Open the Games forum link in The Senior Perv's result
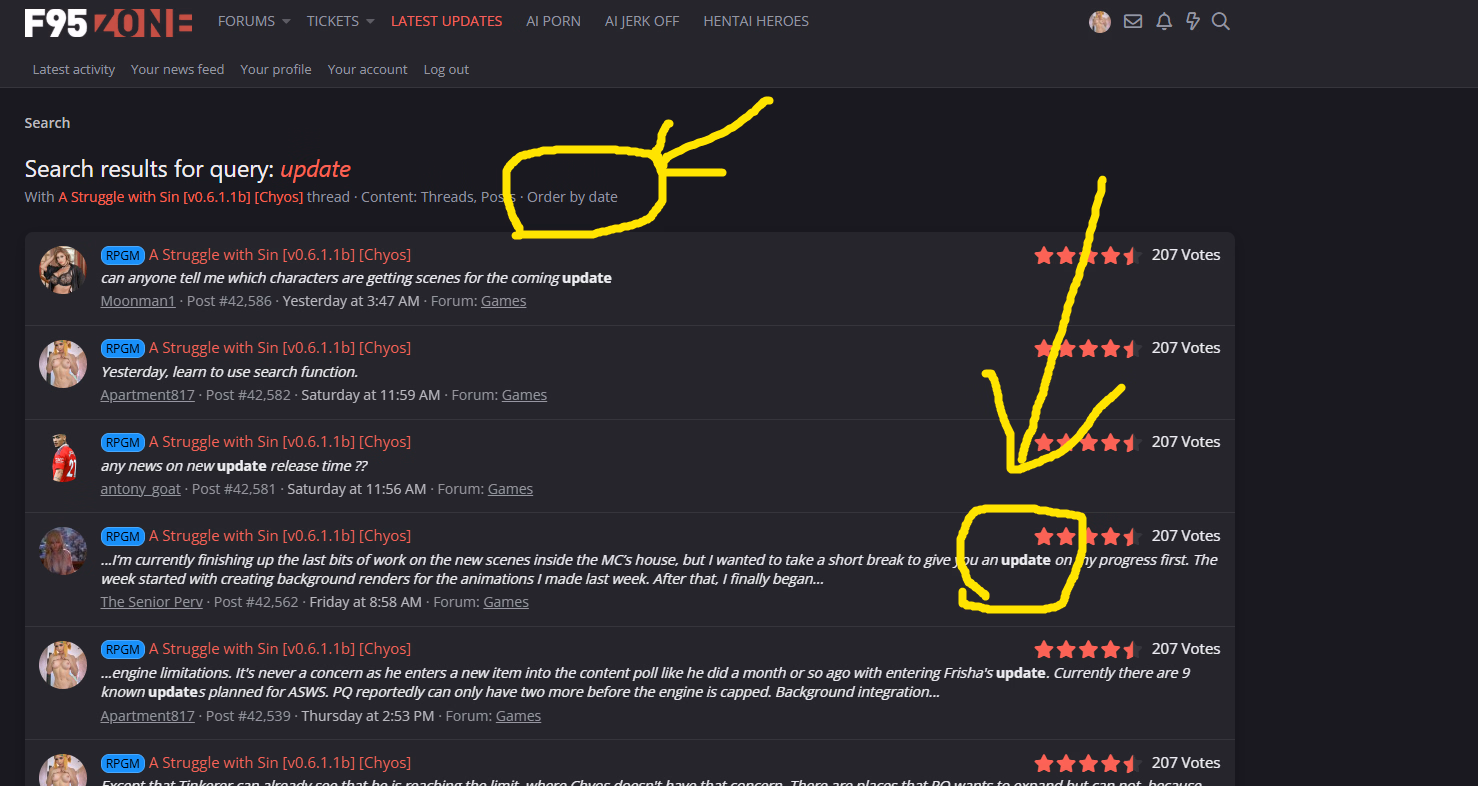 click(x=506, y=602)
